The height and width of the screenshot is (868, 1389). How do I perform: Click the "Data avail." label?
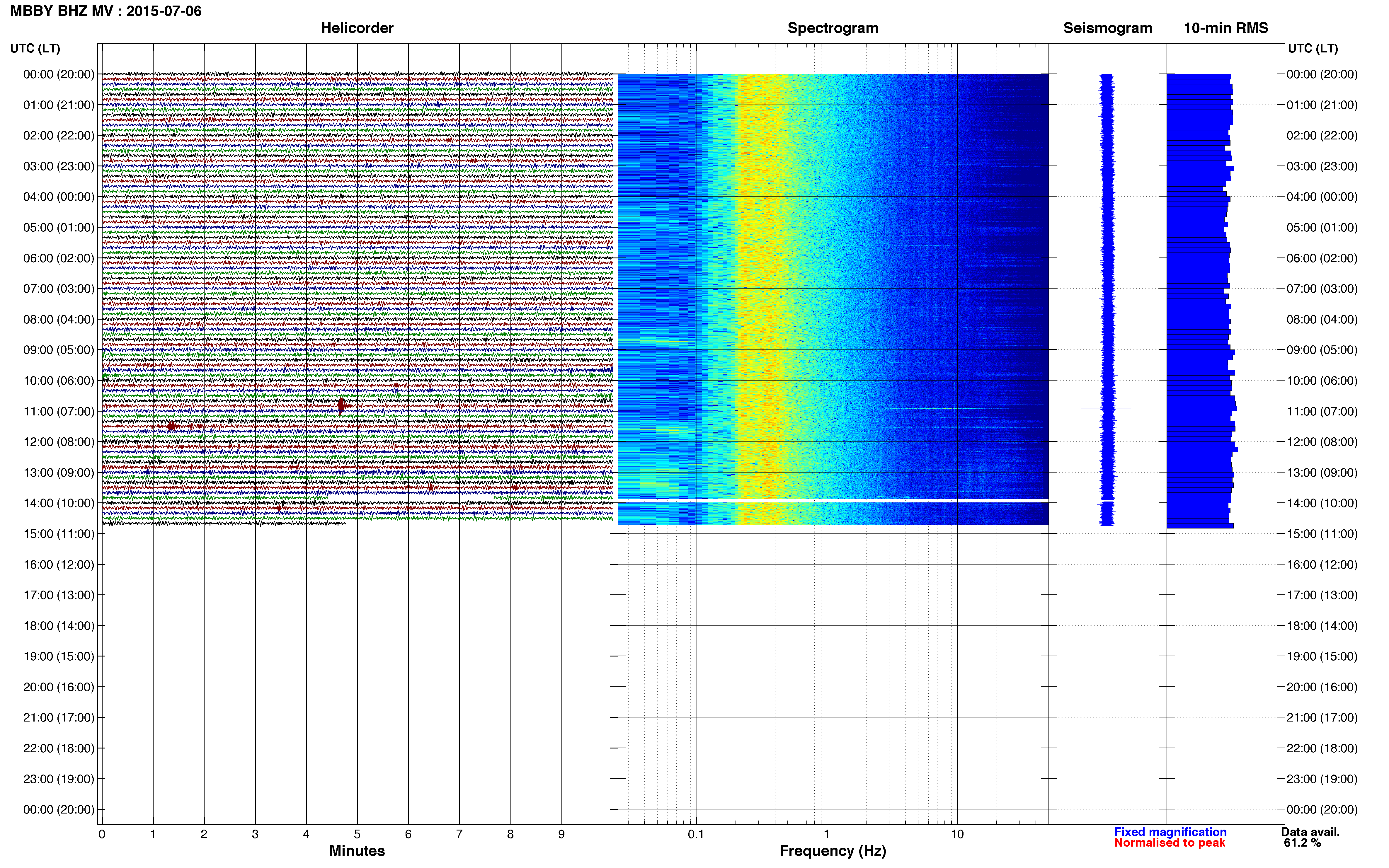(x=1310, y=832)
